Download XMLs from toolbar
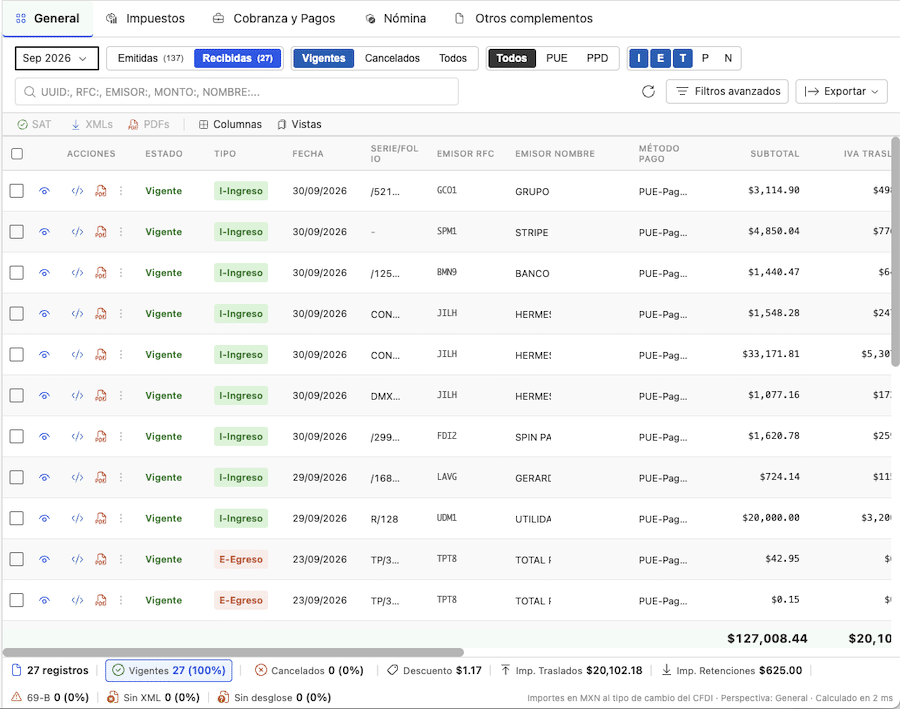This screenshot has width=900, height=709. (92, 125)
